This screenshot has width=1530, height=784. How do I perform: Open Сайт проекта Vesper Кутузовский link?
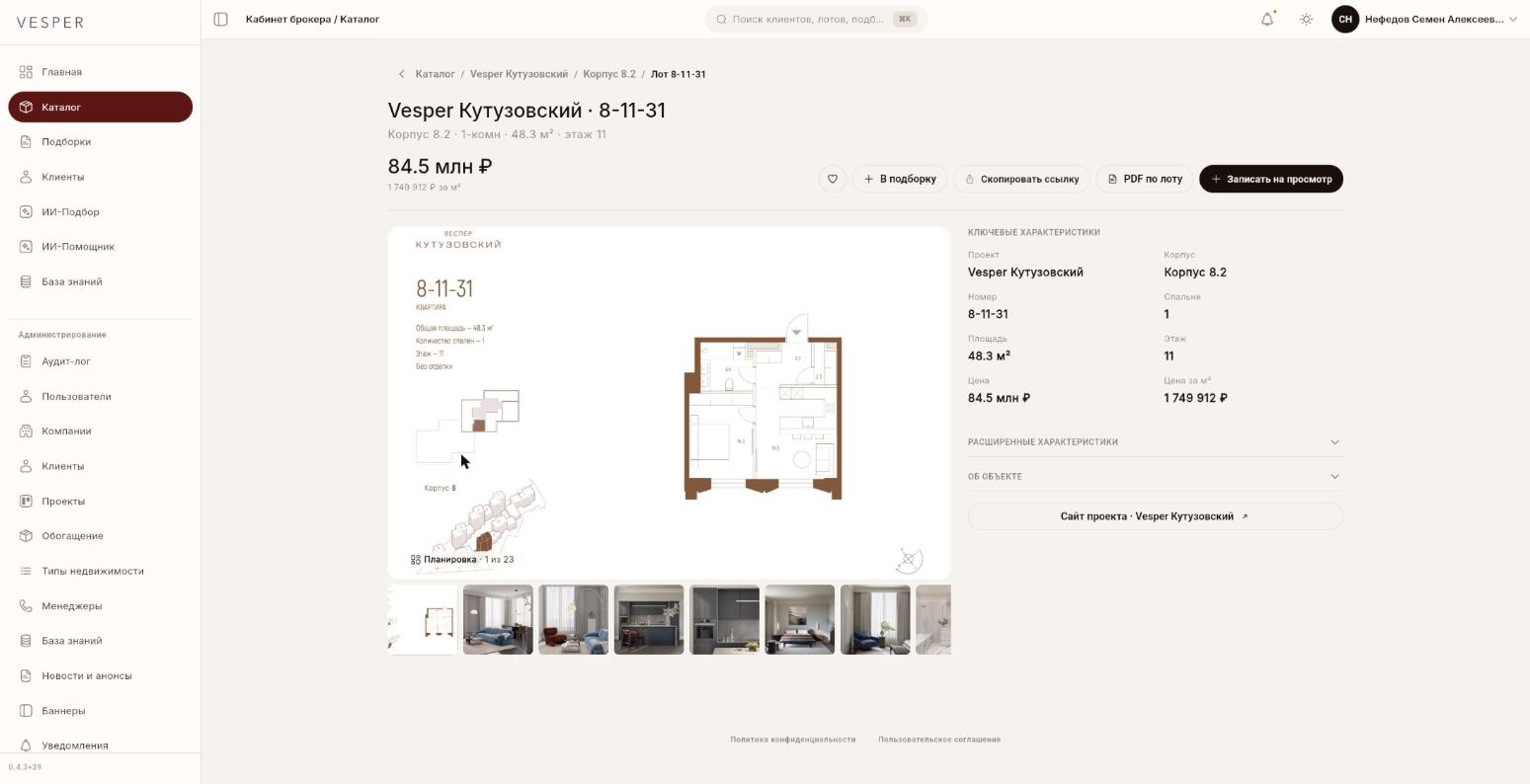[1155, 516]
